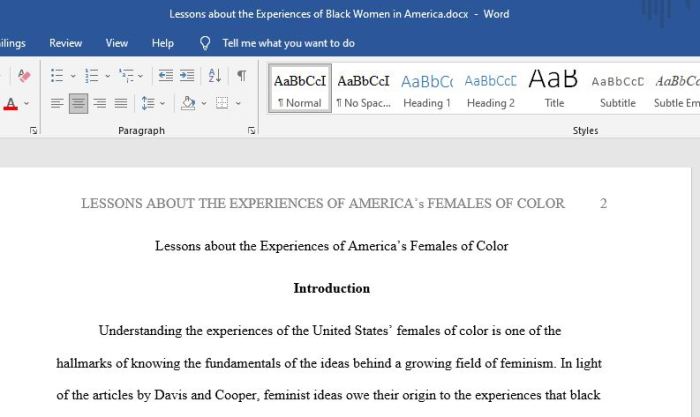Apply bullet list formatting
Screen dimensions: 700x417
click(x=57, y=76)
